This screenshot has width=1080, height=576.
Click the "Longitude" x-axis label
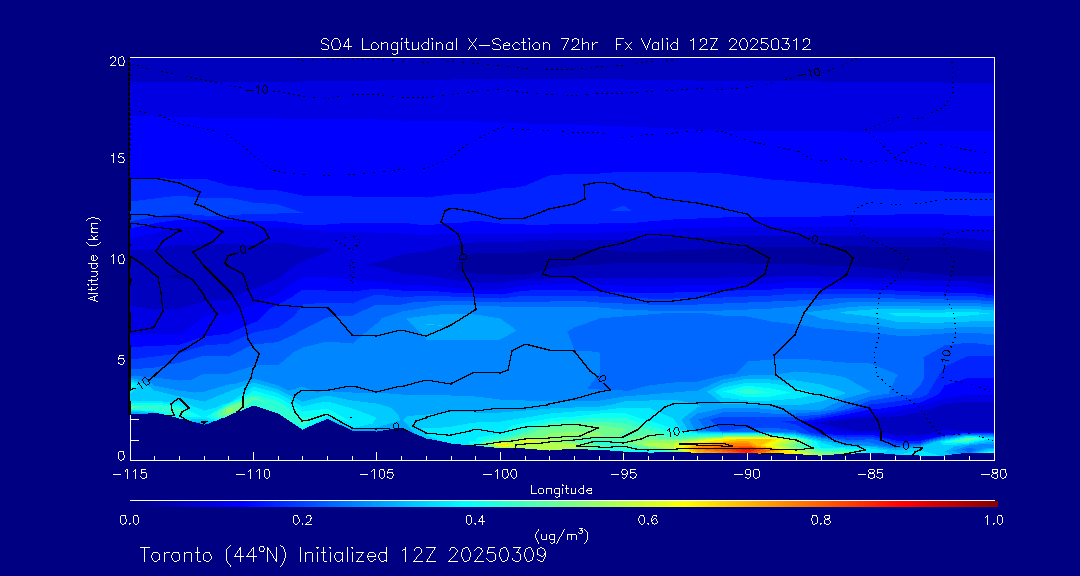pyautogui.click(x=561, y=491)
